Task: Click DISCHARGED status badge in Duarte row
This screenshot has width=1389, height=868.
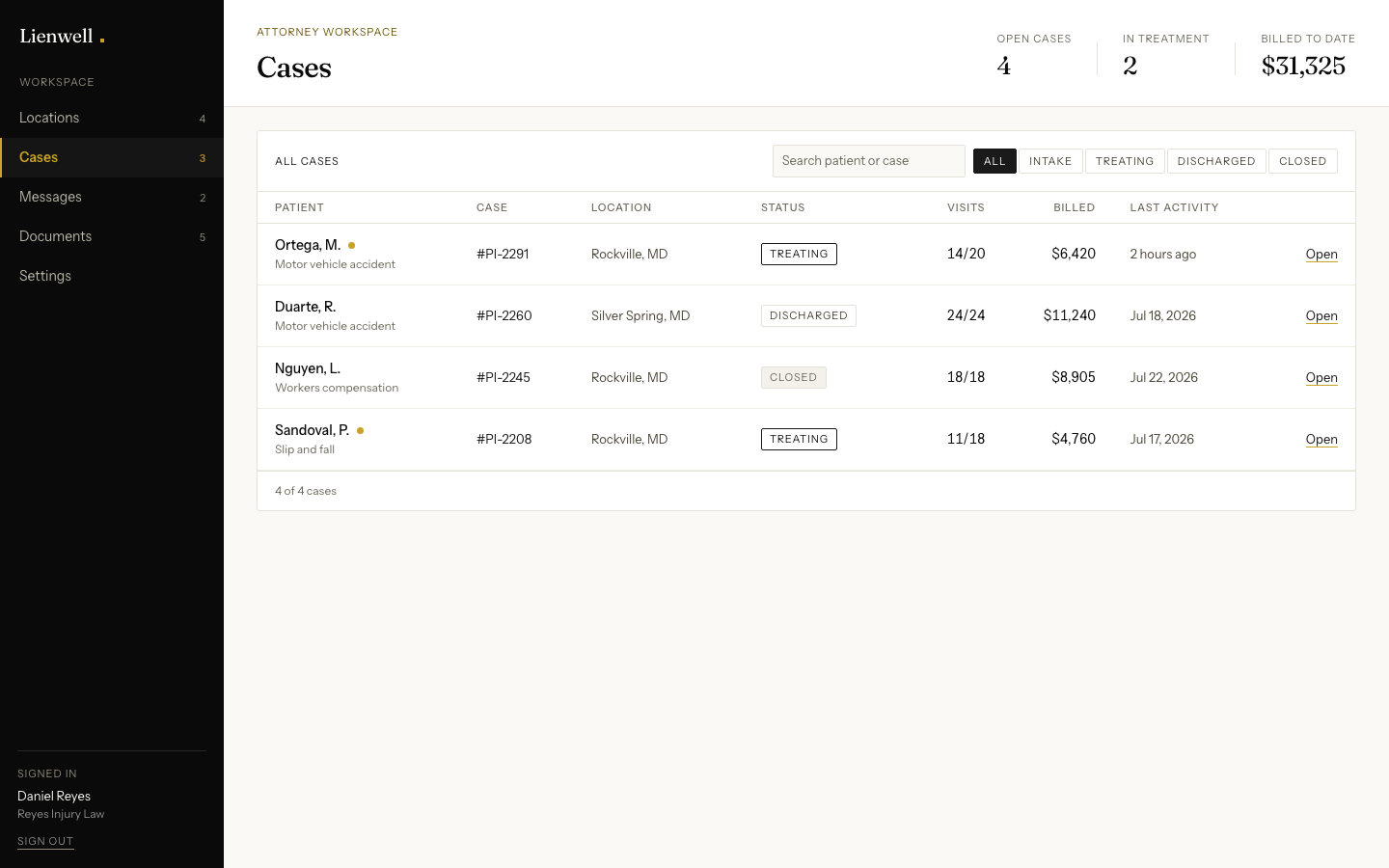Action: coord(808,316)
